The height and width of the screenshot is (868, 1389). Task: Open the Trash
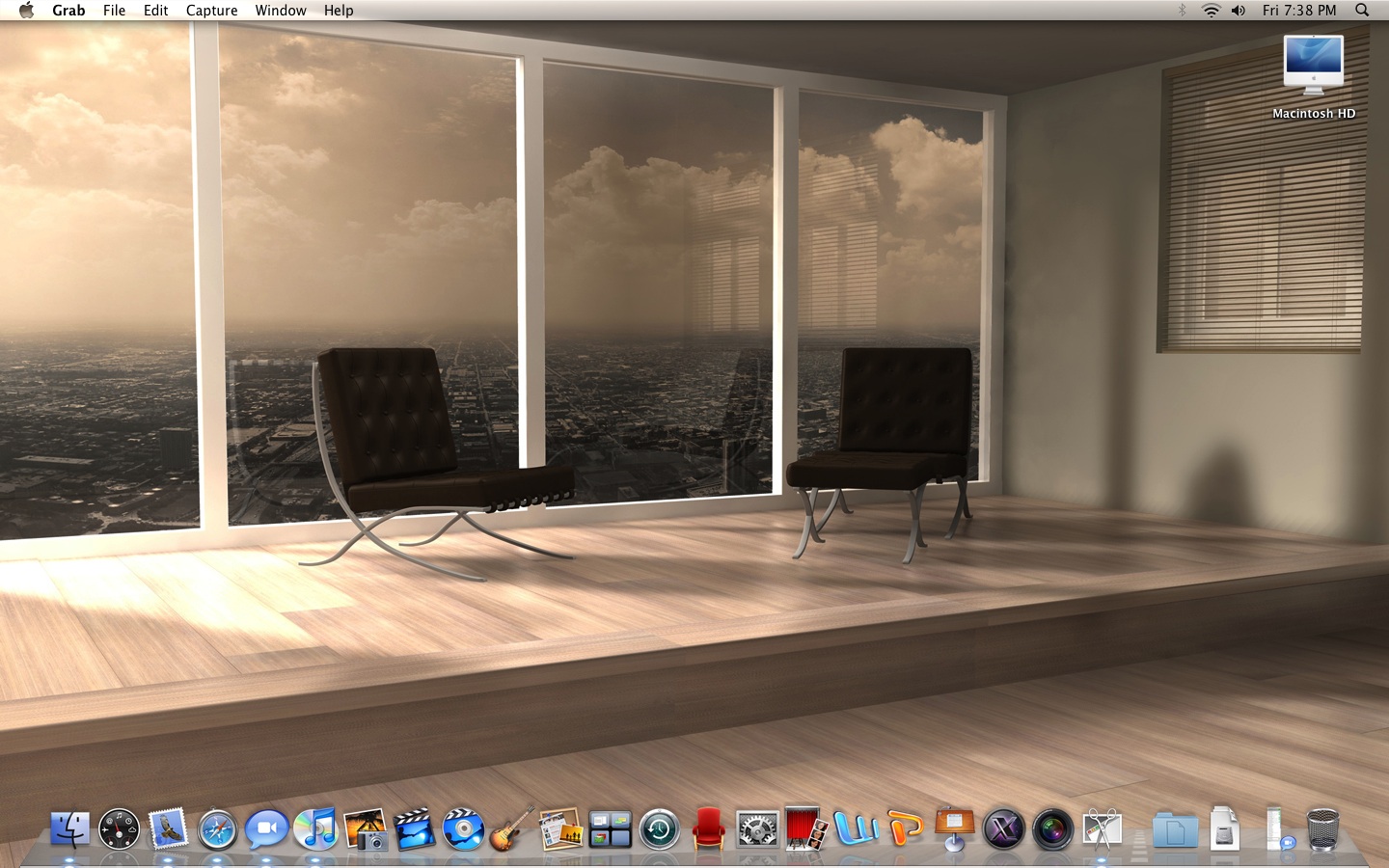point(1323,828)
